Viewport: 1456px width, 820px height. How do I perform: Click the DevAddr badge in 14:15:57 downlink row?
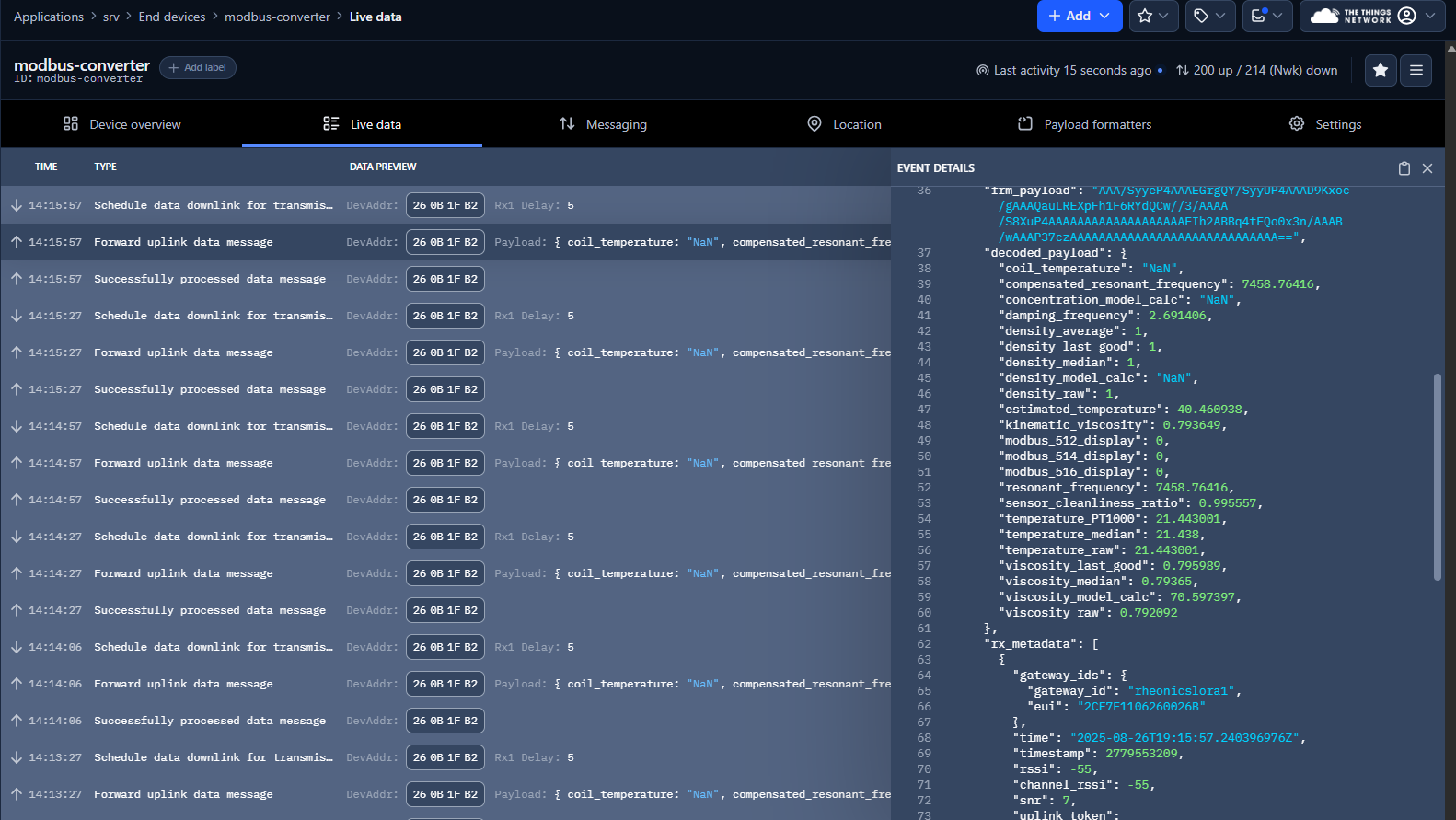[445, 205]
